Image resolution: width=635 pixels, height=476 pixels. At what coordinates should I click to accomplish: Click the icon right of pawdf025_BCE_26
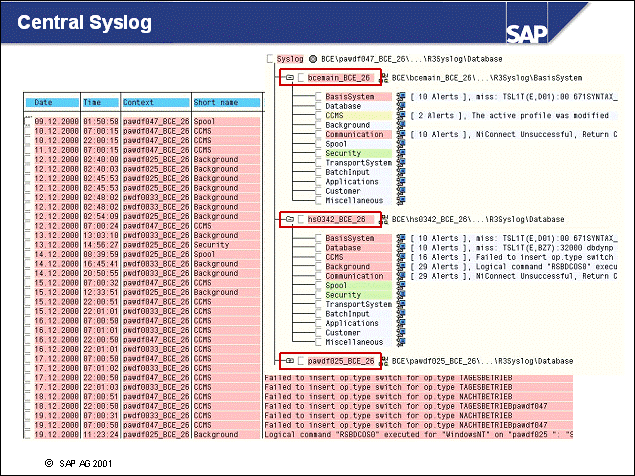click(x=385, y=360)
